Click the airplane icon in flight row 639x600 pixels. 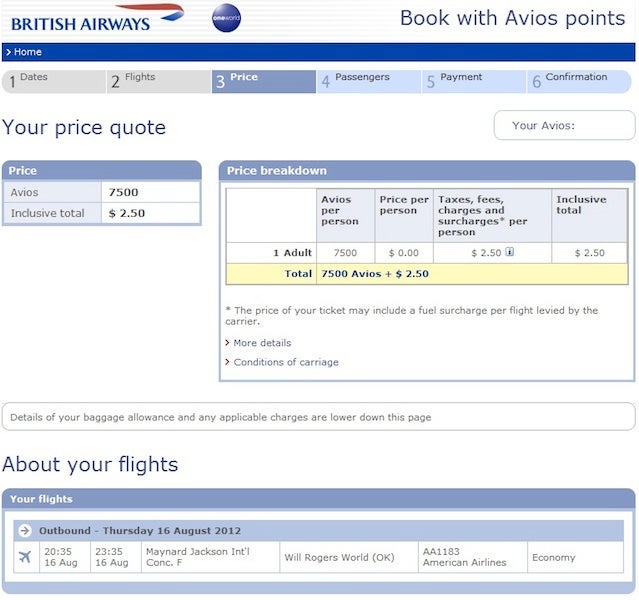click(25, 557)
